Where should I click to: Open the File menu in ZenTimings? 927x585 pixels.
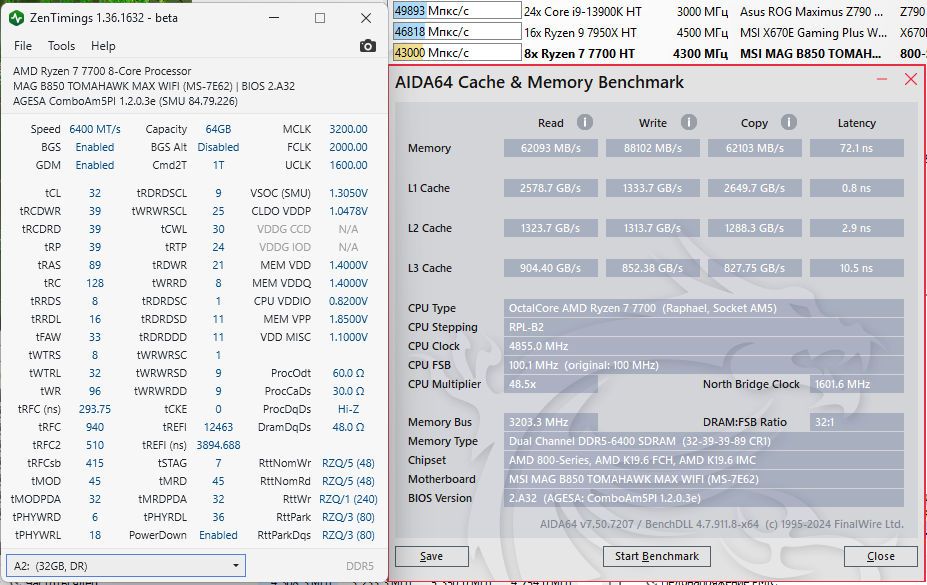point(22,46)
